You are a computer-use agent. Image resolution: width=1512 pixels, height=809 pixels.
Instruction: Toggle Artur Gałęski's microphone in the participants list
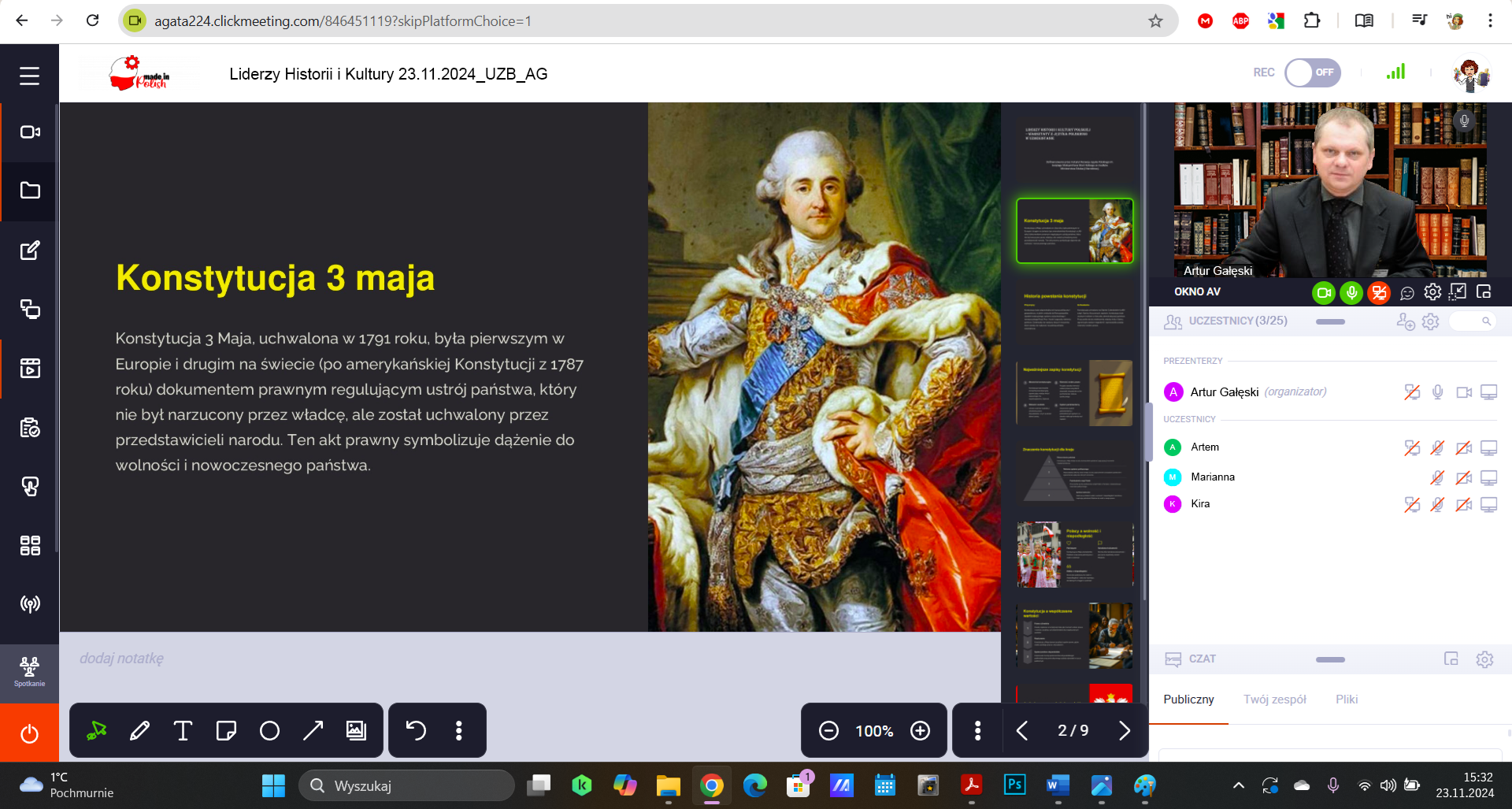(1437, 392)
